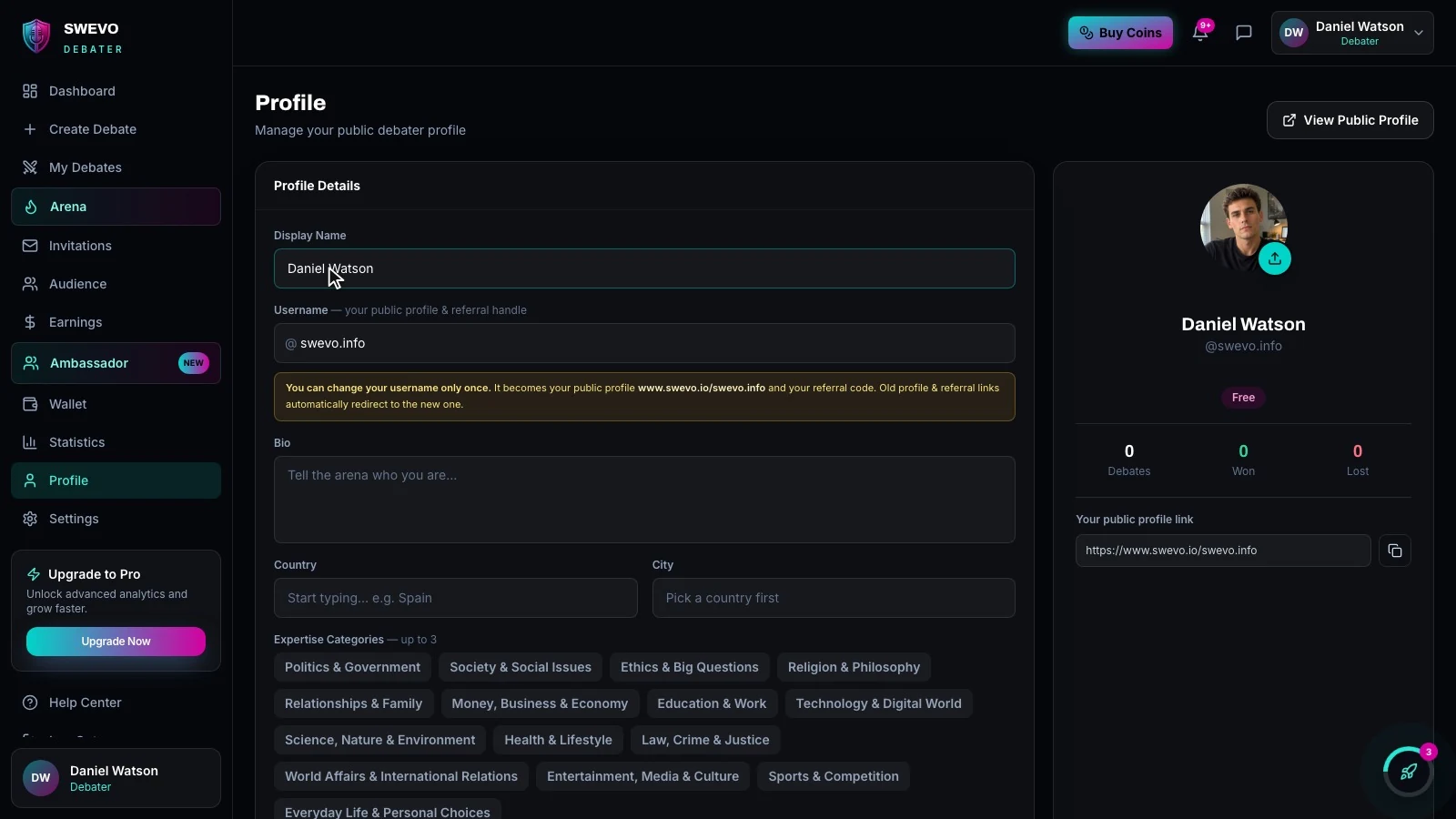Viewport: 1456px width, 819px height.
Task: Select the Technology & Digital World chip
Action: 878,703
